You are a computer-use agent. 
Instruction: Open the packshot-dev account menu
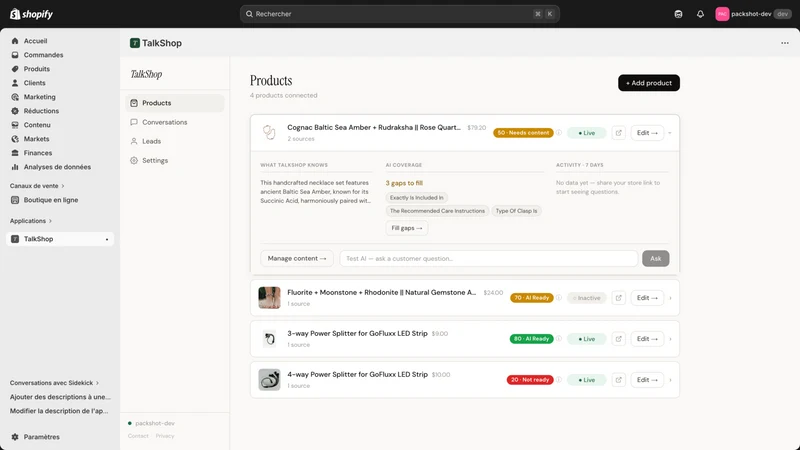pos(753,14)
